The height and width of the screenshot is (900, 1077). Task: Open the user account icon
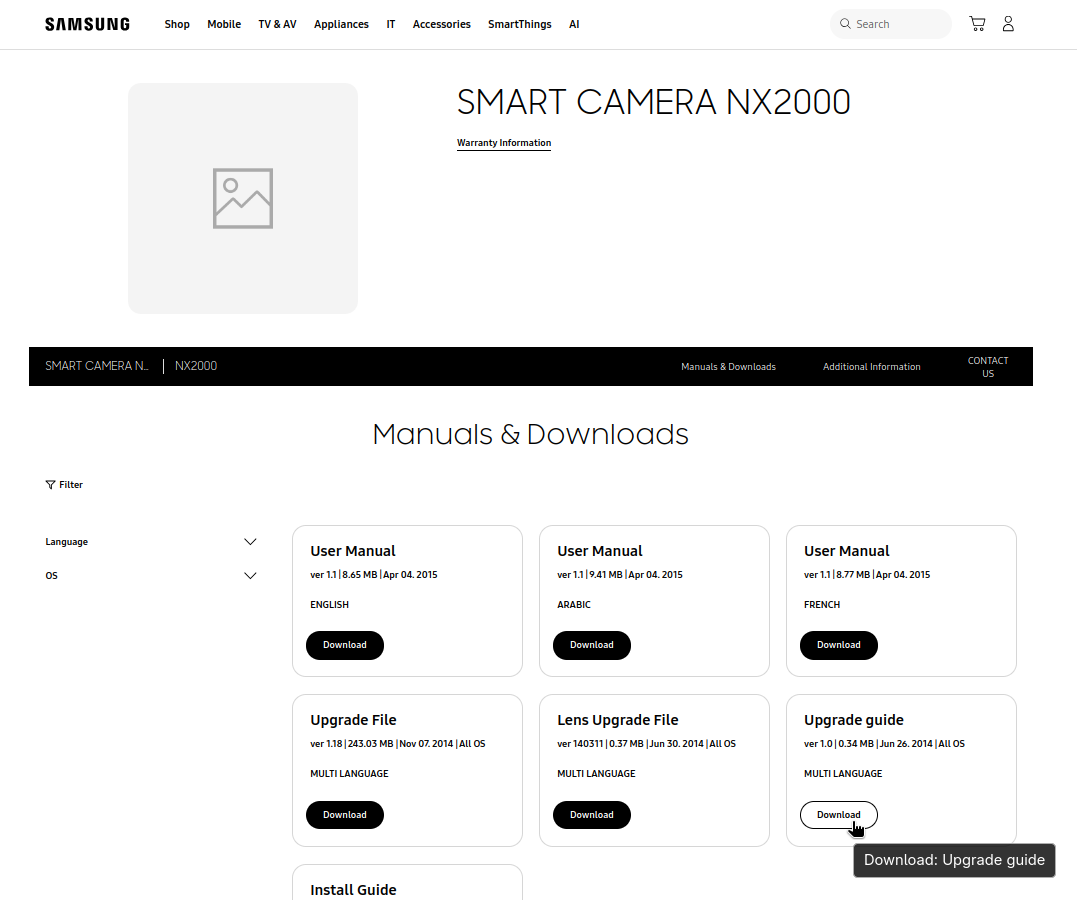(1008, 24)
